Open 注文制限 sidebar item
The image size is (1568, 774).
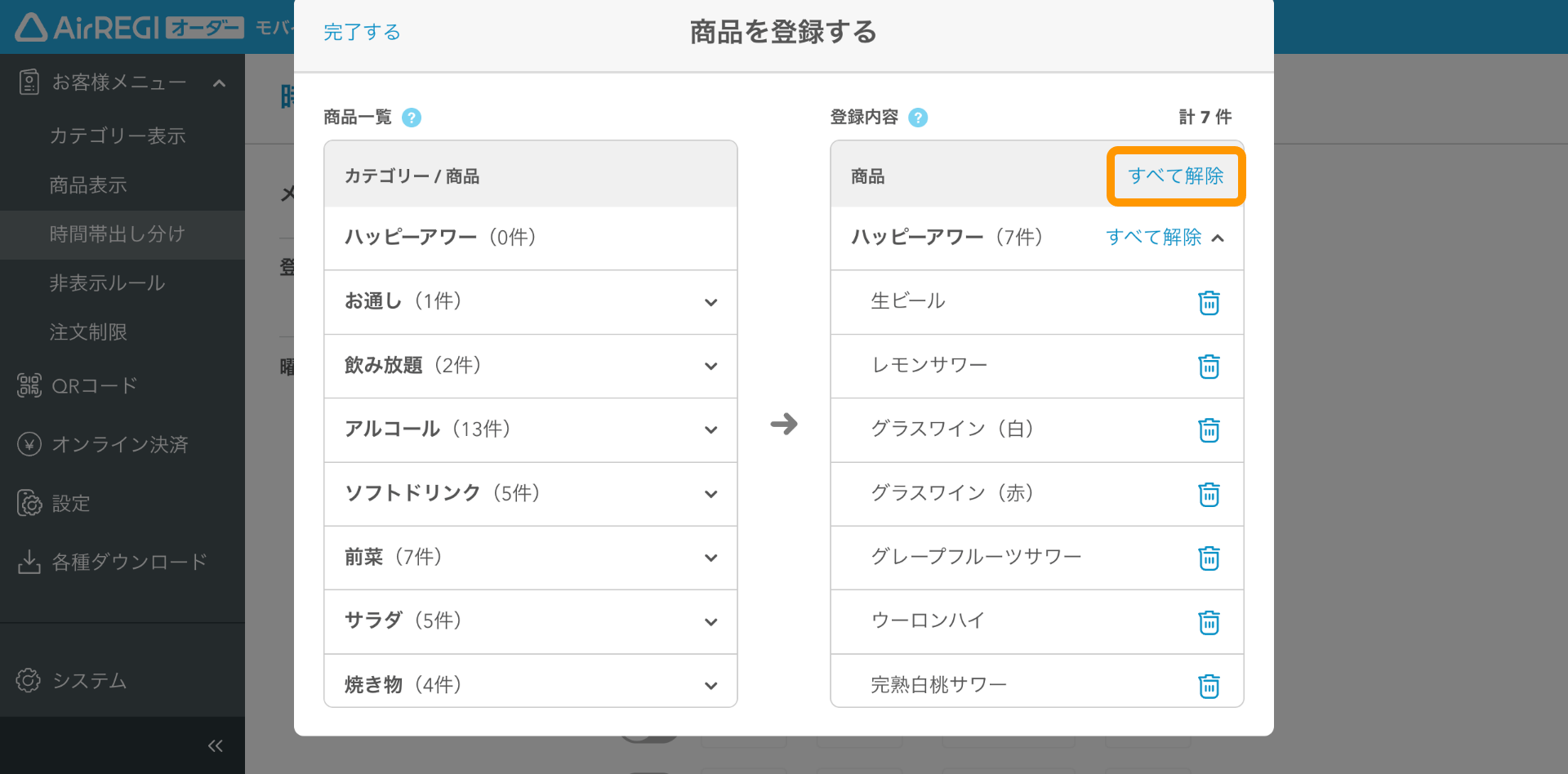click(x=88, y=332)
